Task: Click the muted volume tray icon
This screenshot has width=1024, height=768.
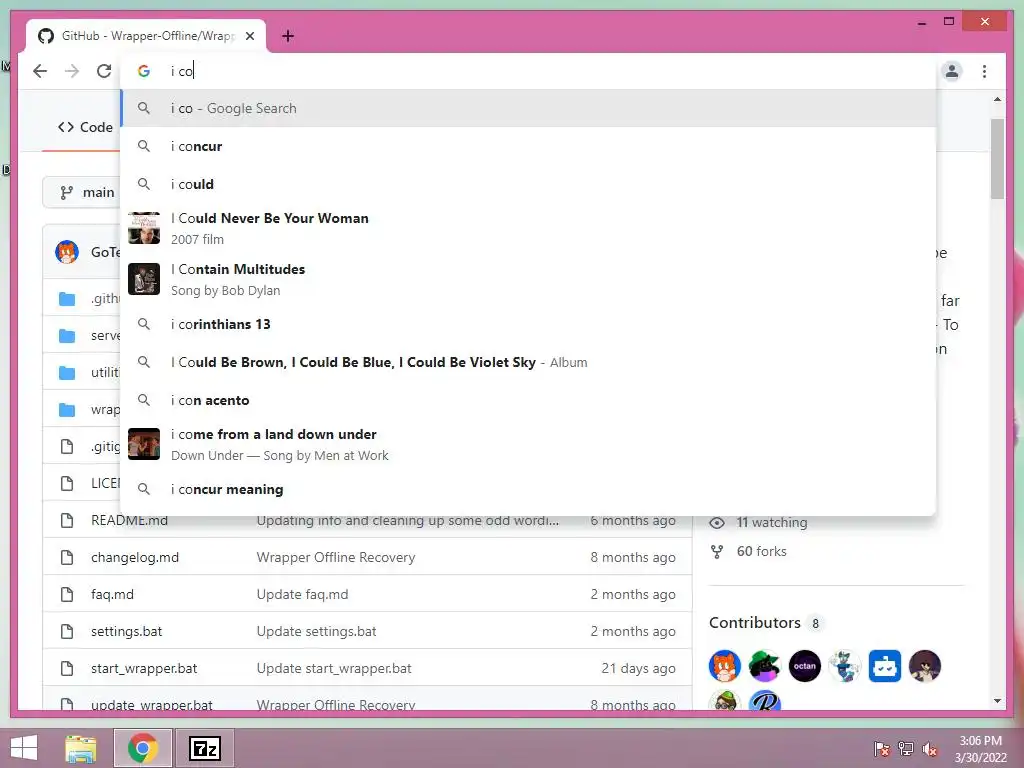Action: coord(930,749)
